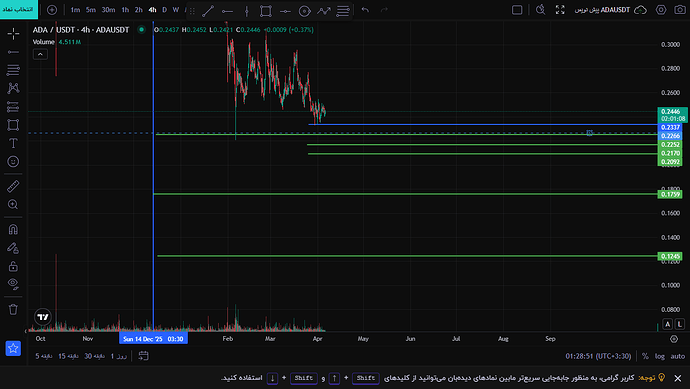The height and width of the screenshot is (389, 690).
Task: Click the 15-minute range button
Action: tap(68, 356)
